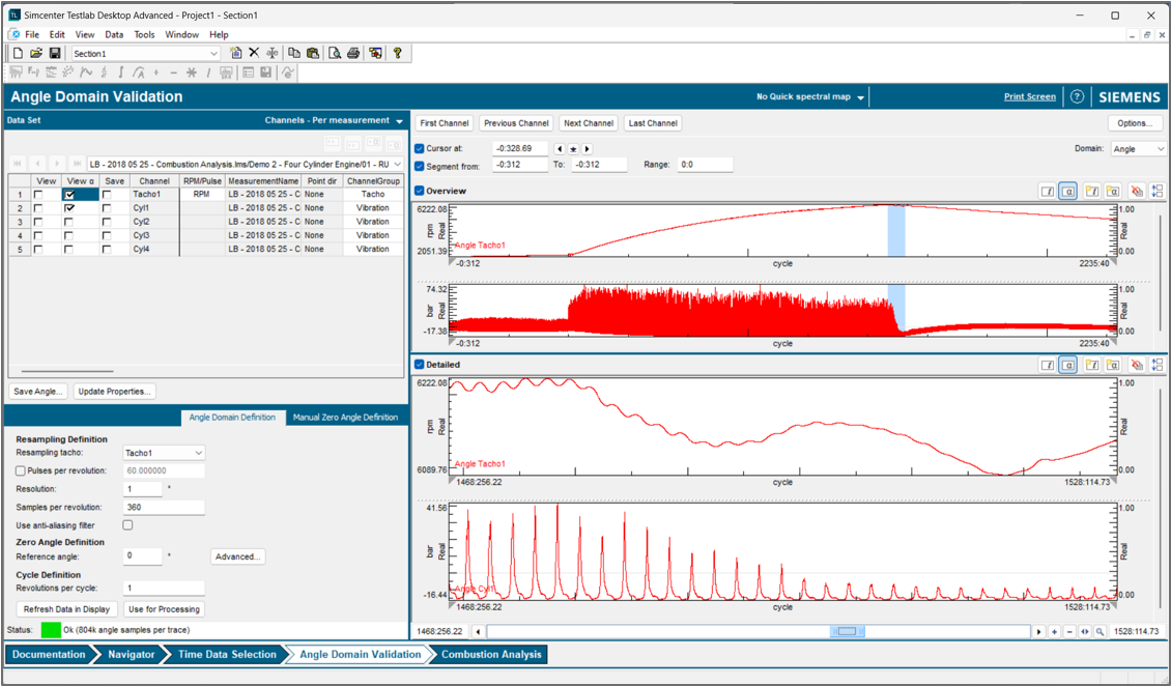Click the display layout arrows icon in Detailed toolbar
This screenshot has width=1172, height=686.
click(1157, 365)
